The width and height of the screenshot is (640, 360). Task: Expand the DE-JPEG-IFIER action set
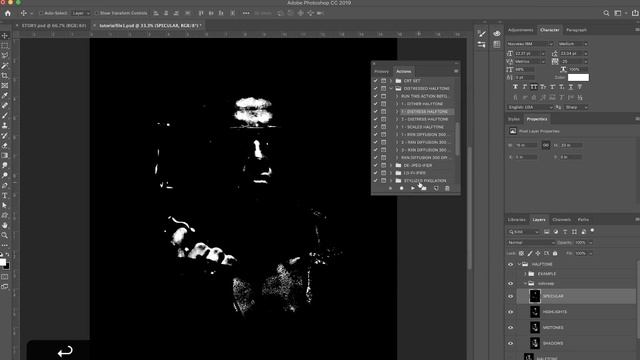(391, 165)
